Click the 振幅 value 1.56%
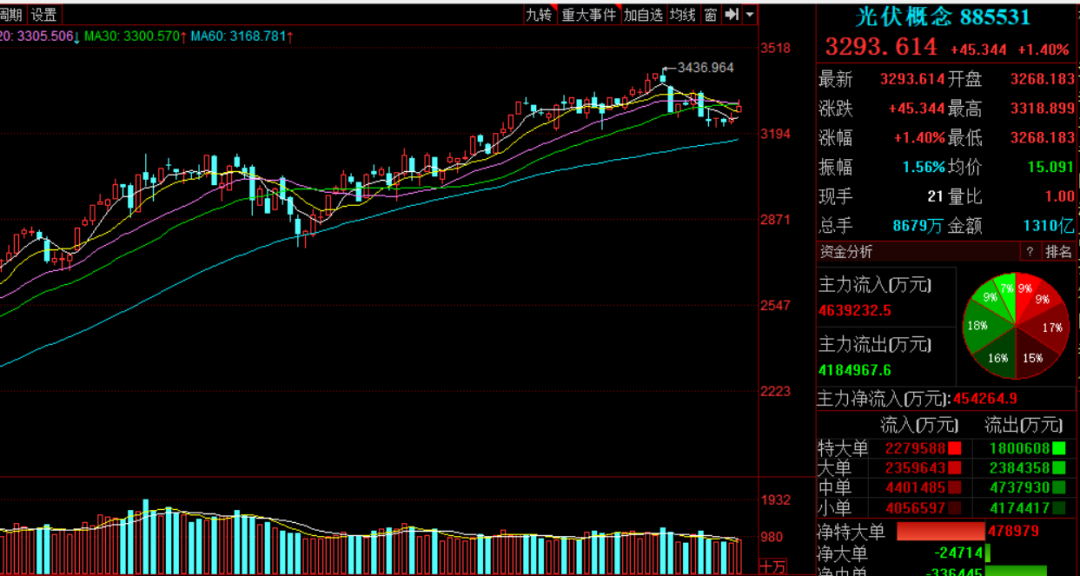 [924, 167]
